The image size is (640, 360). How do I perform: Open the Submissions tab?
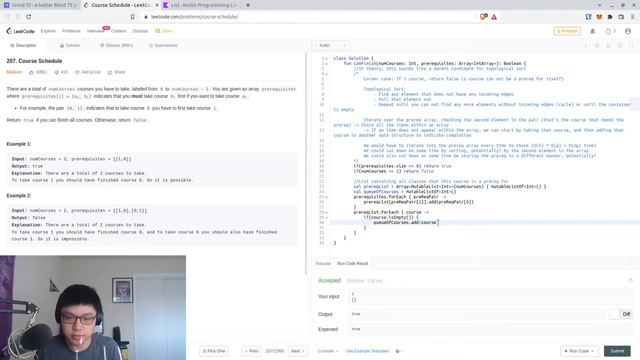tap(163, 45)
